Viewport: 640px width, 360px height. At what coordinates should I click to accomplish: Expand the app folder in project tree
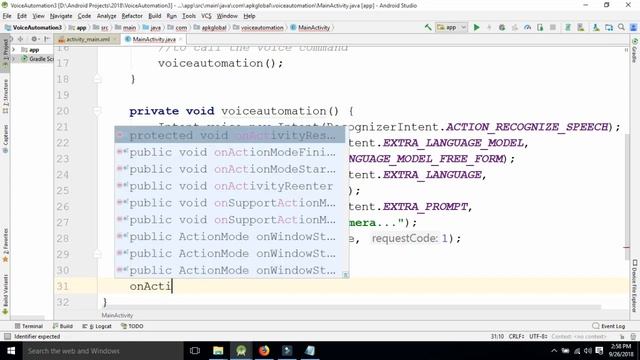[x=14, y=50]
